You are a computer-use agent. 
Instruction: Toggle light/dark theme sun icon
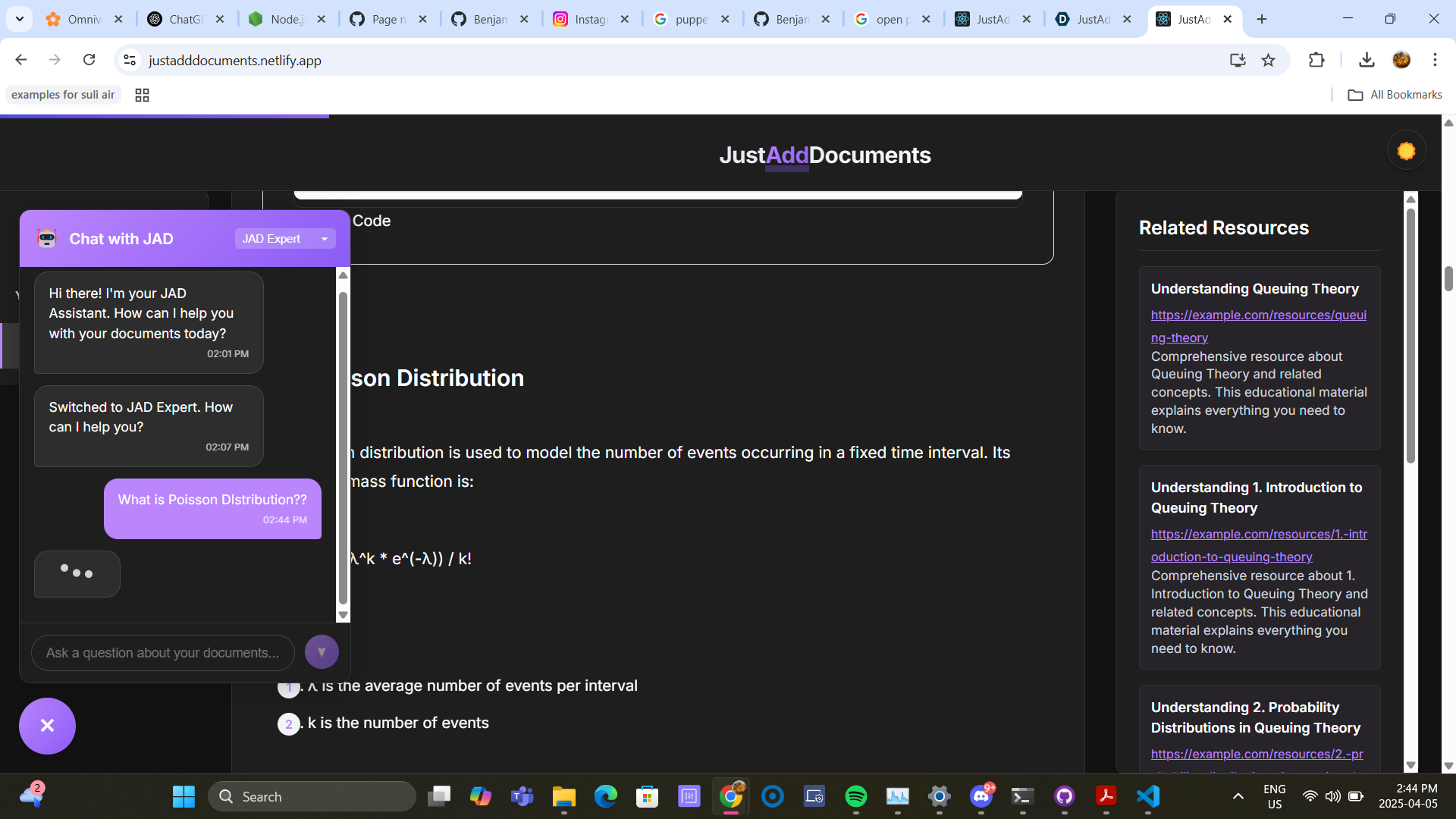click(1406, 151)
